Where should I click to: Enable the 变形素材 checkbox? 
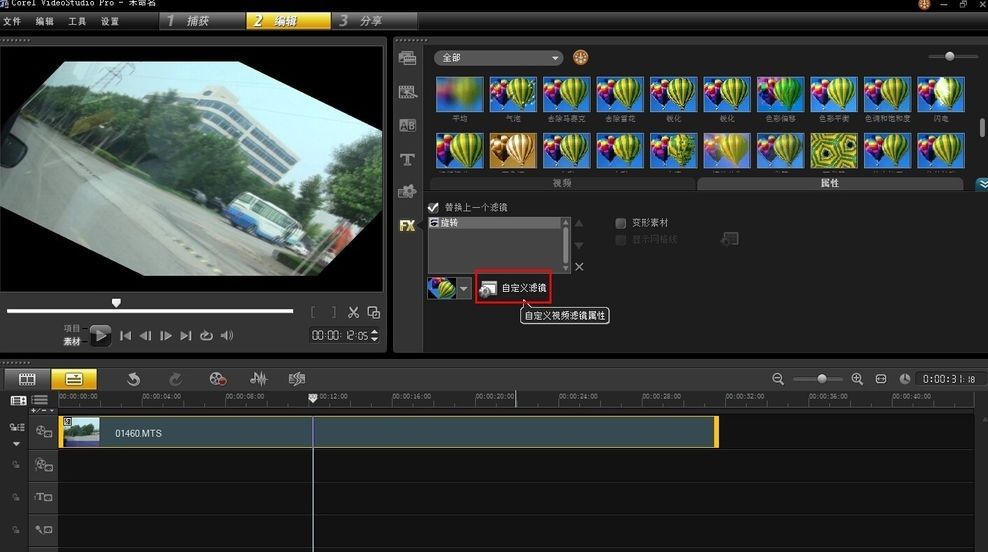[621, 223]
